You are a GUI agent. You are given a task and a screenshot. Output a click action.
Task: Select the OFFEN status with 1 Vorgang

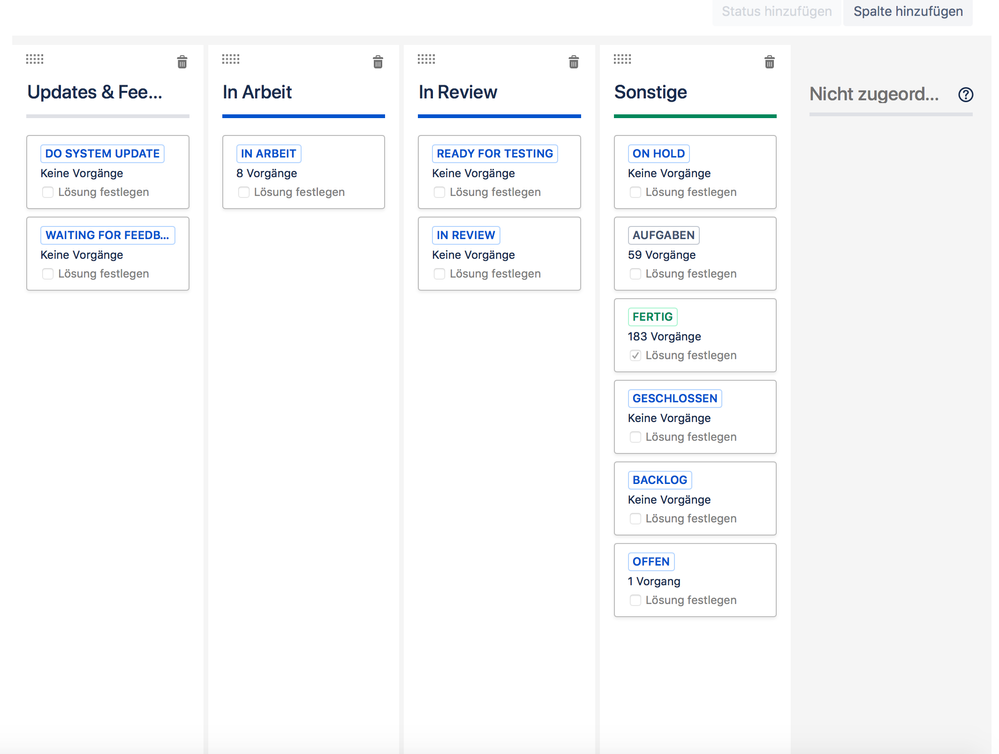651,561
